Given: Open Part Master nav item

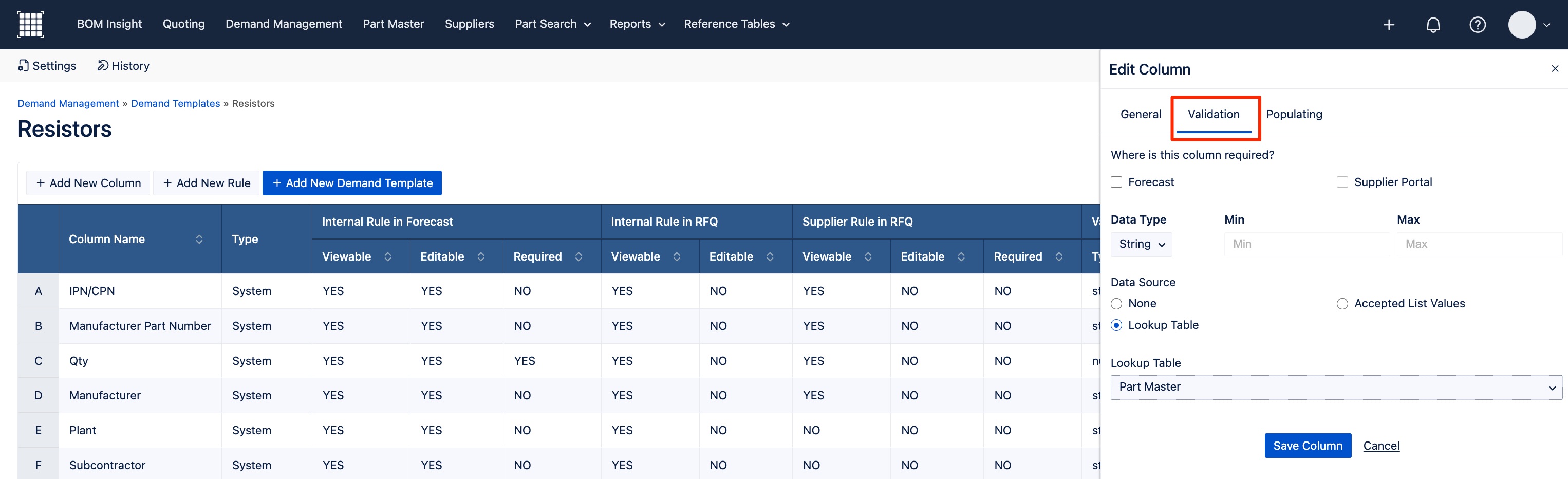Looking at the screenshot, I should [x=393, y=24].
